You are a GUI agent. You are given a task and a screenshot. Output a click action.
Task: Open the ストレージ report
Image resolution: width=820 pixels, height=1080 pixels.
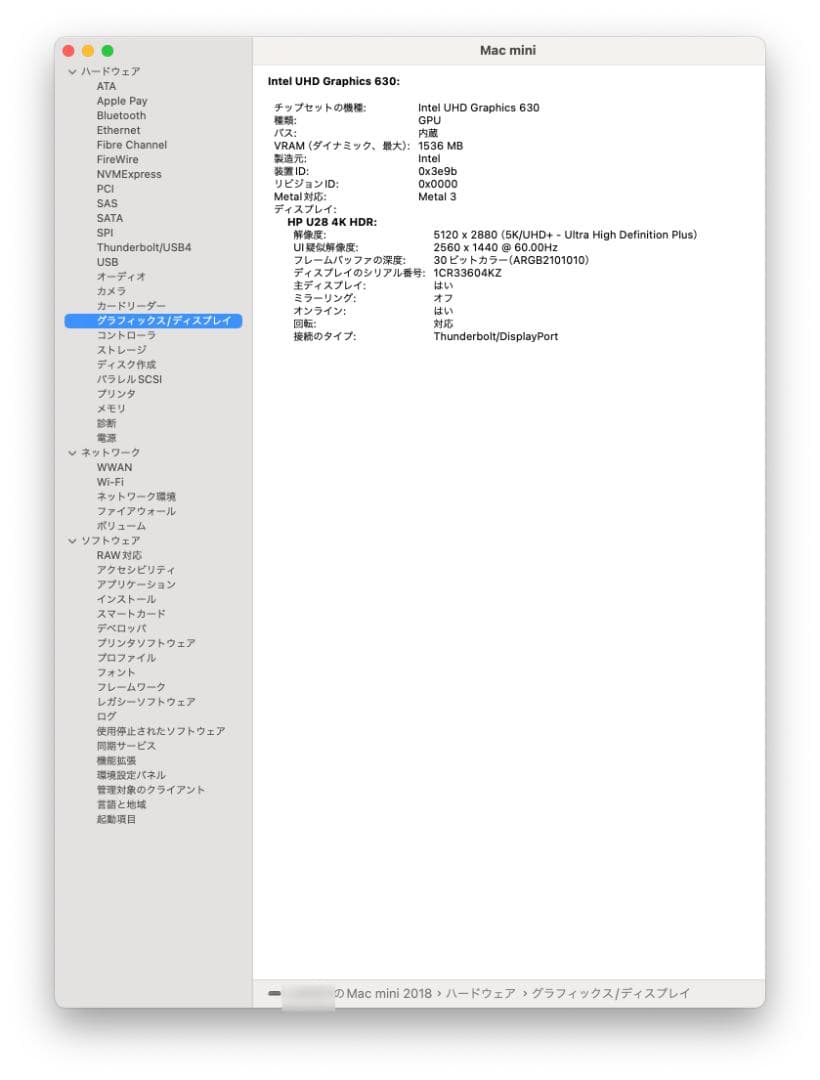[x=122, y=350]
